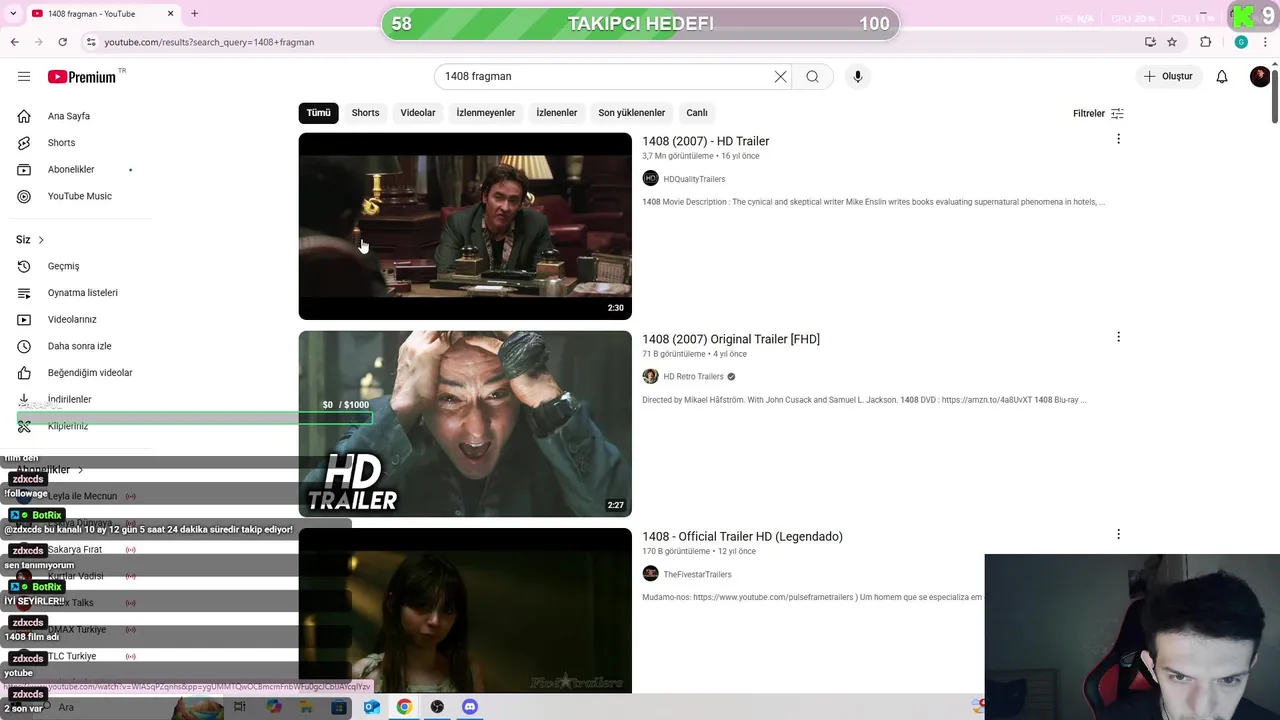Open Daha sonra izle in the sidebar

[80, 346]
